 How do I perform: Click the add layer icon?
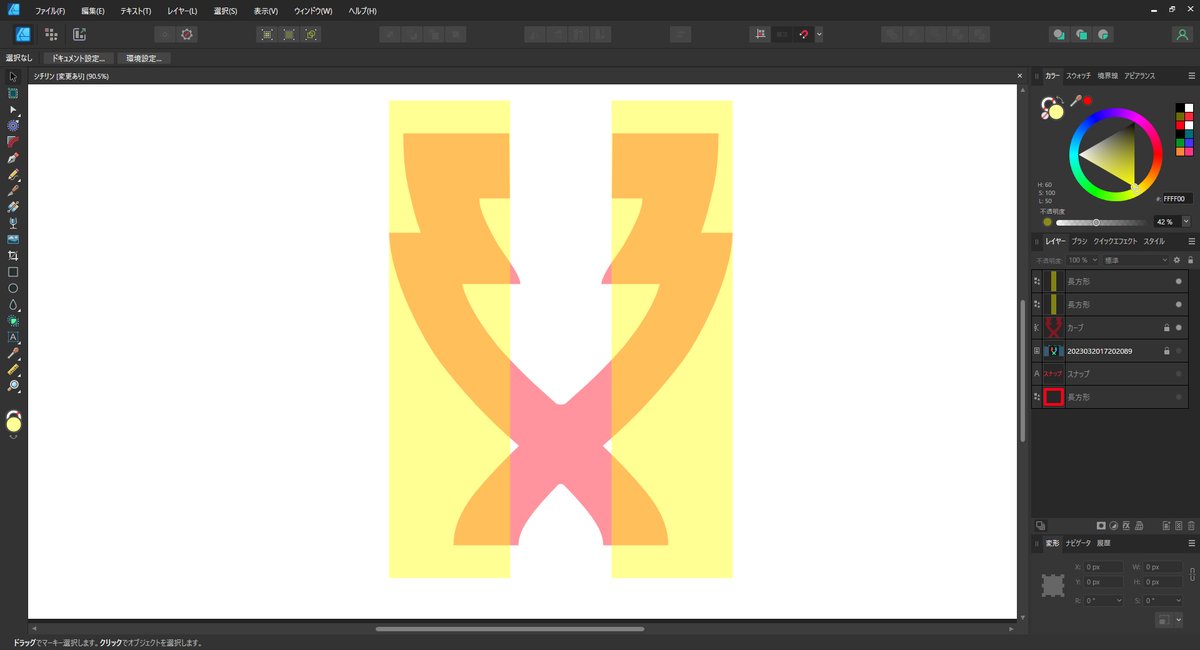pyautogui.click(x=1166, y=525)
